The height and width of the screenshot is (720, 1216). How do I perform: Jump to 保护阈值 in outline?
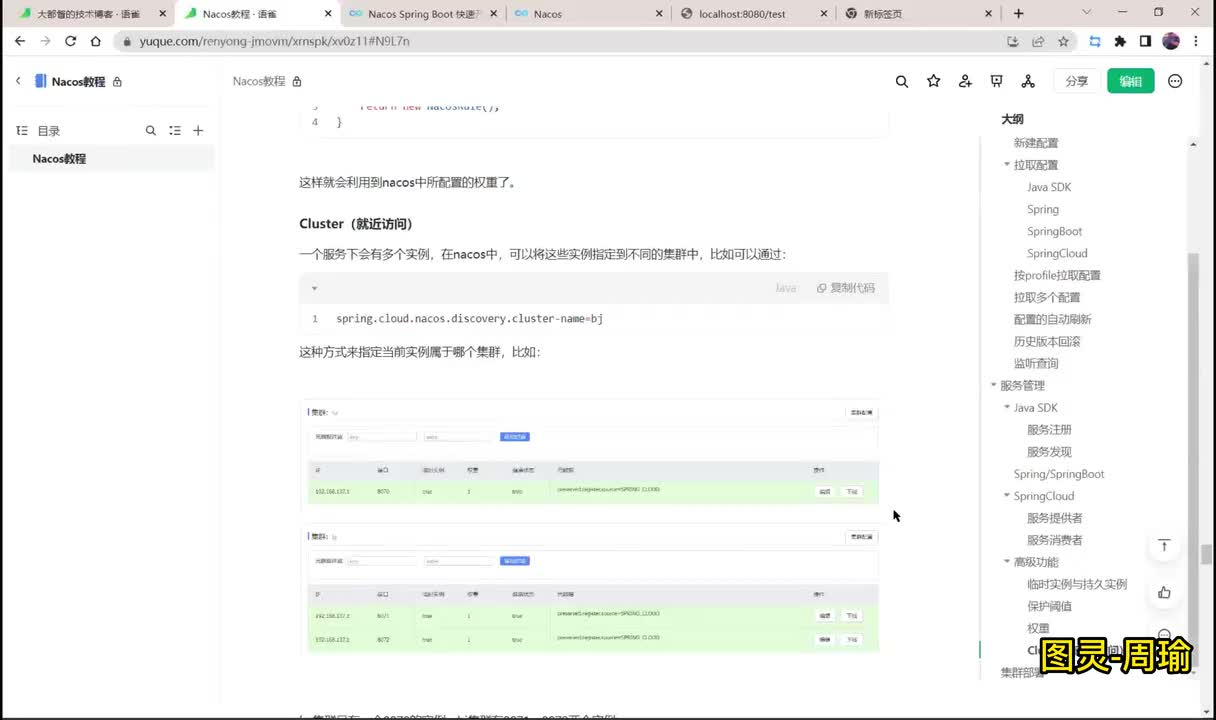[x=1049, y=606]
